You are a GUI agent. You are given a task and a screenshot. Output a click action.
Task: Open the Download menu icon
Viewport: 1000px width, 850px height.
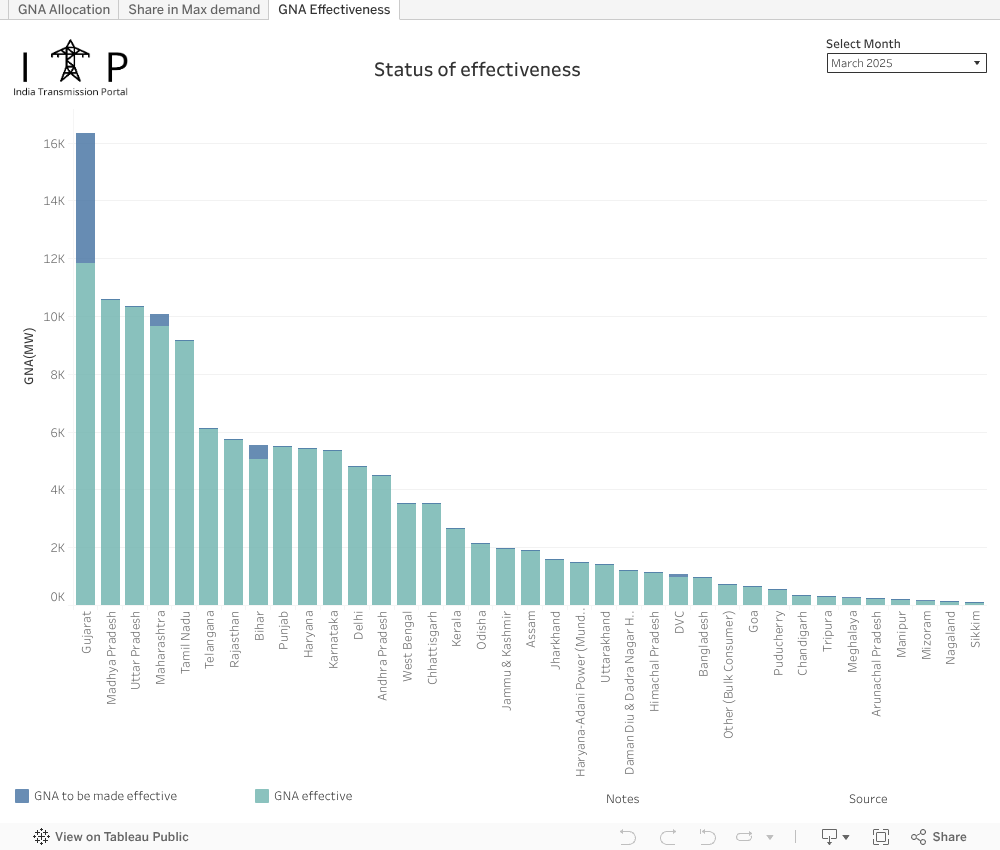(x=834, y=837)
